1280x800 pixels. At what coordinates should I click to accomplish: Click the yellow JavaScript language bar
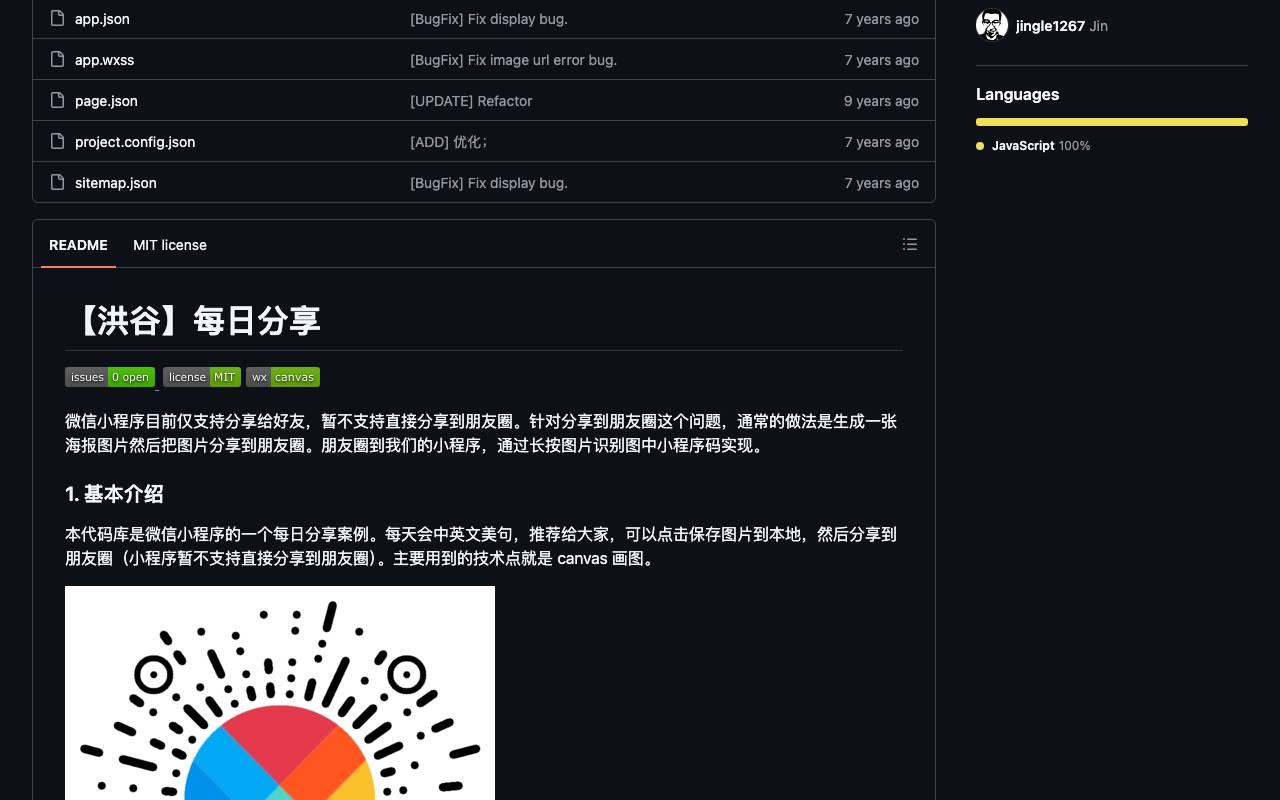[x=1112, y=122]
